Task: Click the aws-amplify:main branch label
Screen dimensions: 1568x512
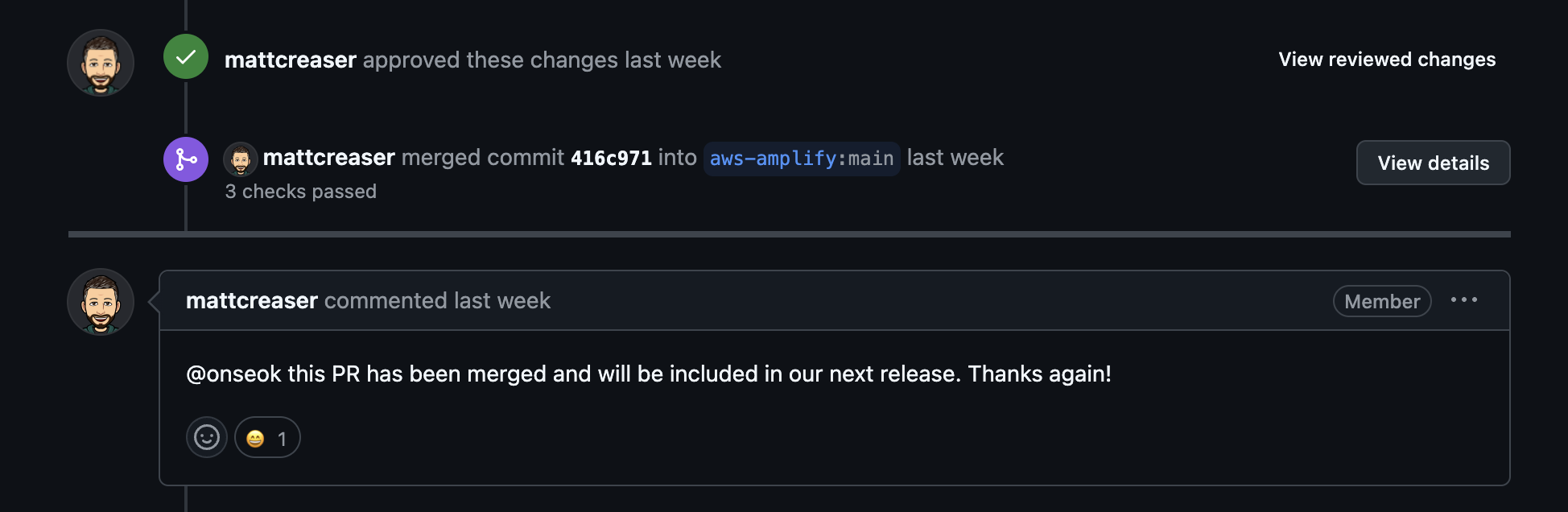Action: click(801, 159)
